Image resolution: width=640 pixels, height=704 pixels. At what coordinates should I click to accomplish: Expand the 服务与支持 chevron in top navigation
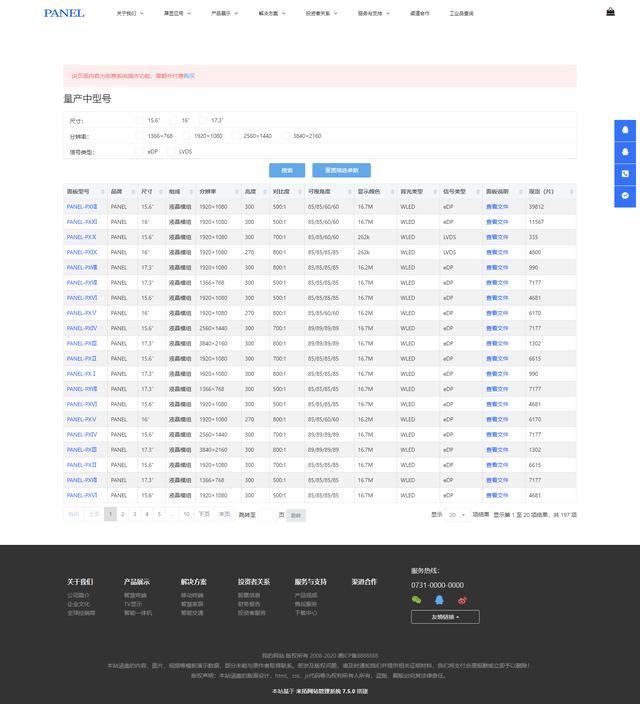(388, 13)
